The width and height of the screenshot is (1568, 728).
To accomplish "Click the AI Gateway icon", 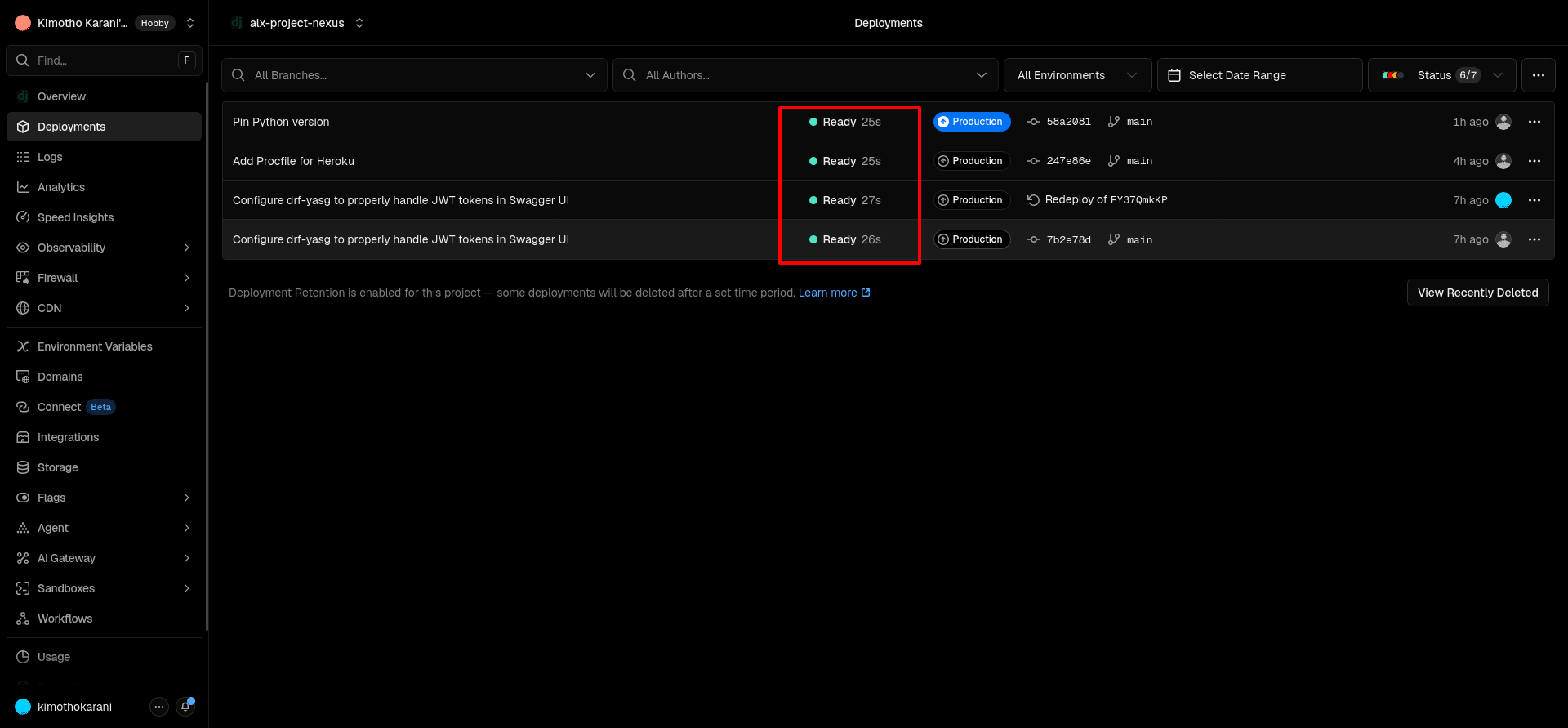I will pyautogui.click(x=23, y=558).
